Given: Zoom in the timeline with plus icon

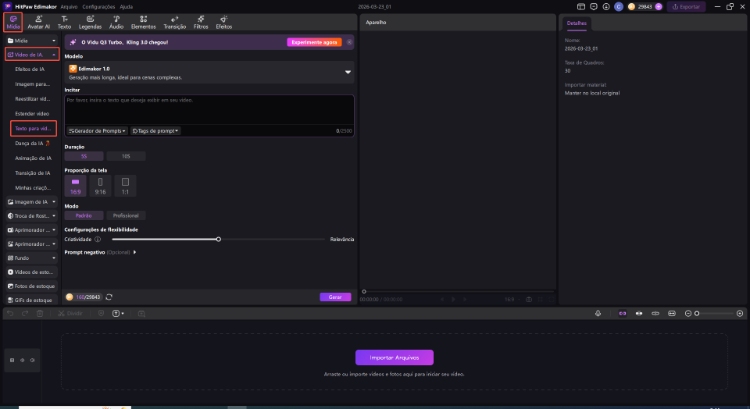Looking at the screenshot, I should click(739, 313).
